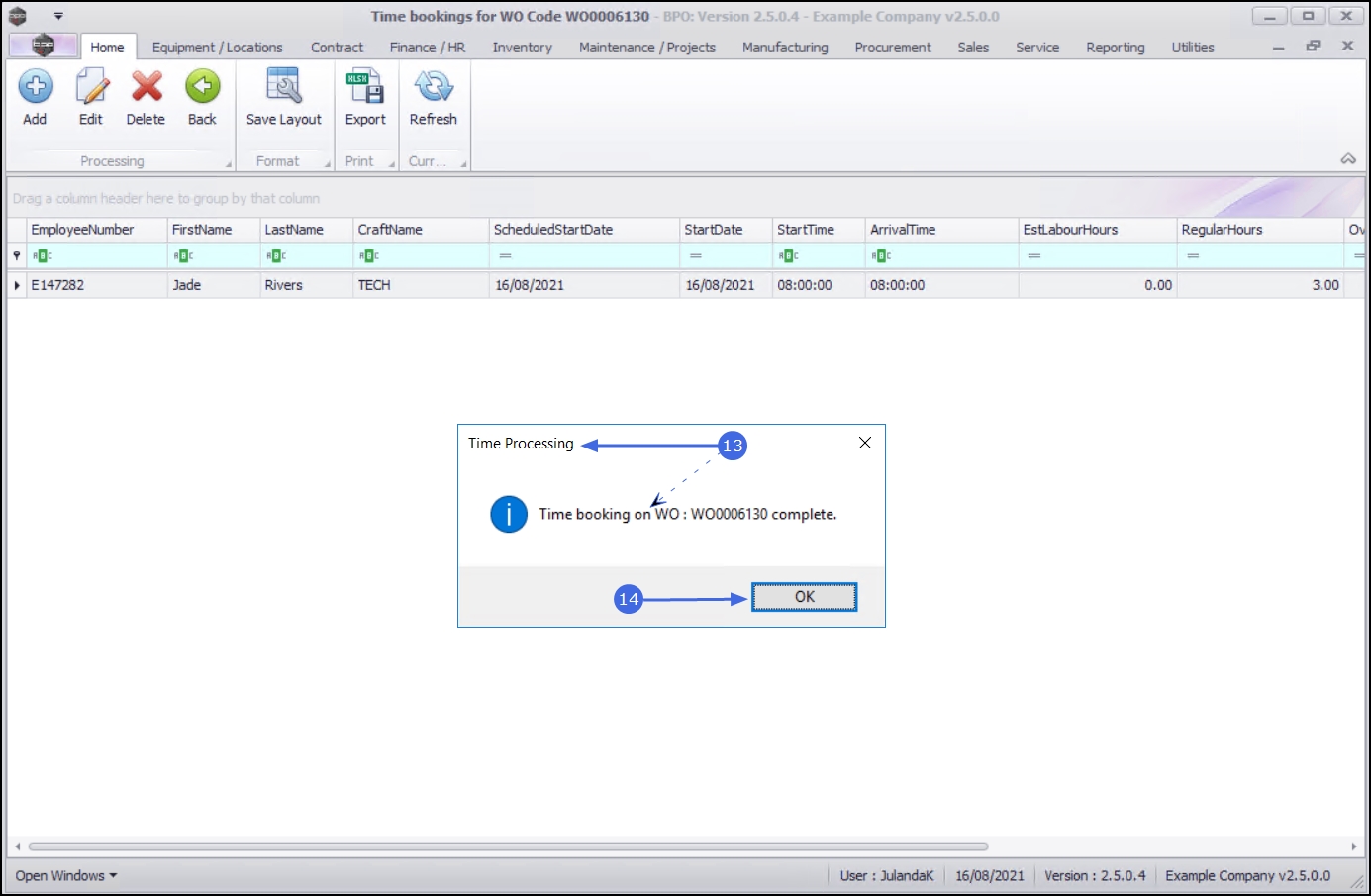Click the green Back arrow icon
This screenshot has width=1371, height=896.
click(x=202, y=87)
